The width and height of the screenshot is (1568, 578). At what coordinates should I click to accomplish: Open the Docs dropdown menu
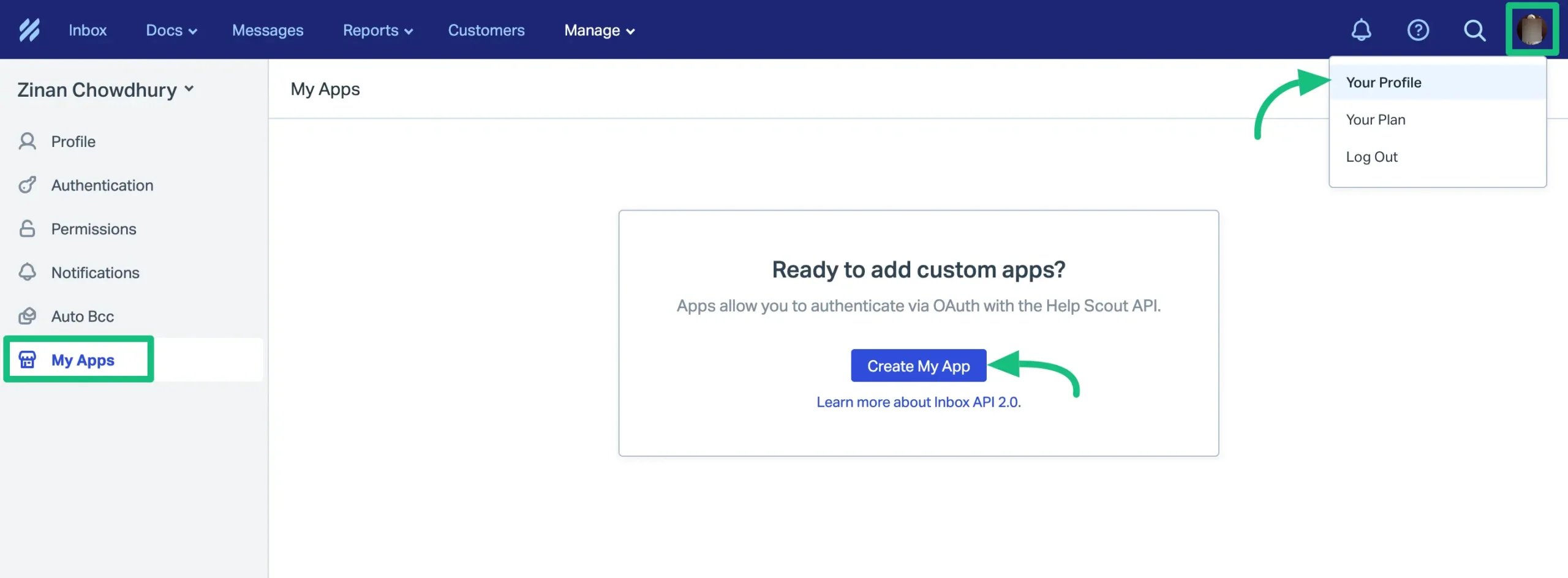pyautogui.click(x=171, y=29)
